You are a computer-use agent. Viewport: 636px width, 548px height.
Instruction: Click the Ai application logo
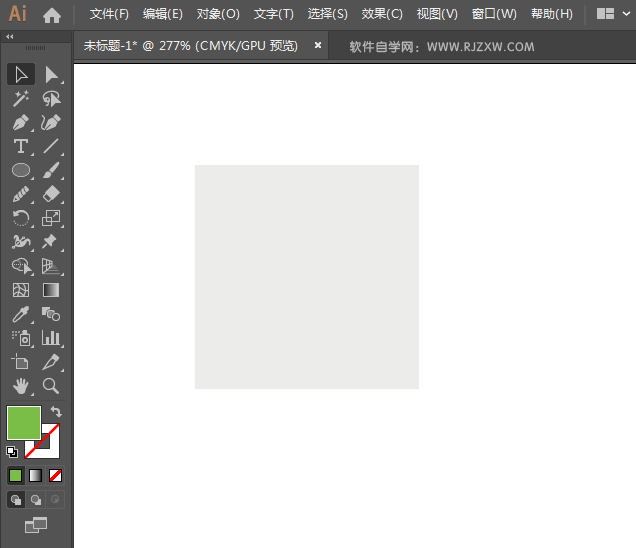[17, 14]
